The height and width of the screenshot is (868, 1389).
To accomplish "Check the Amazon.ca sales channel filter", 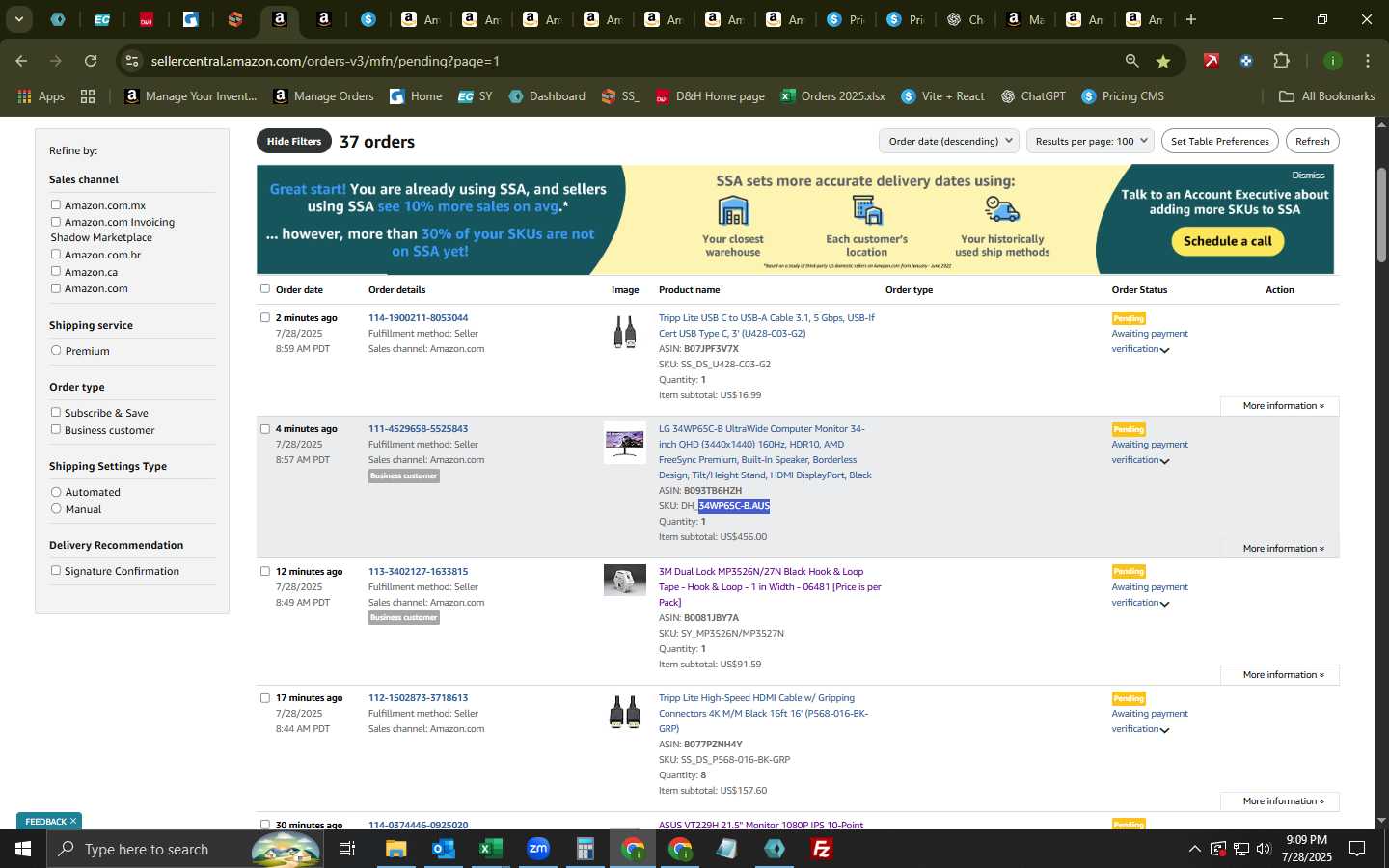I will [x=56, y=271].
